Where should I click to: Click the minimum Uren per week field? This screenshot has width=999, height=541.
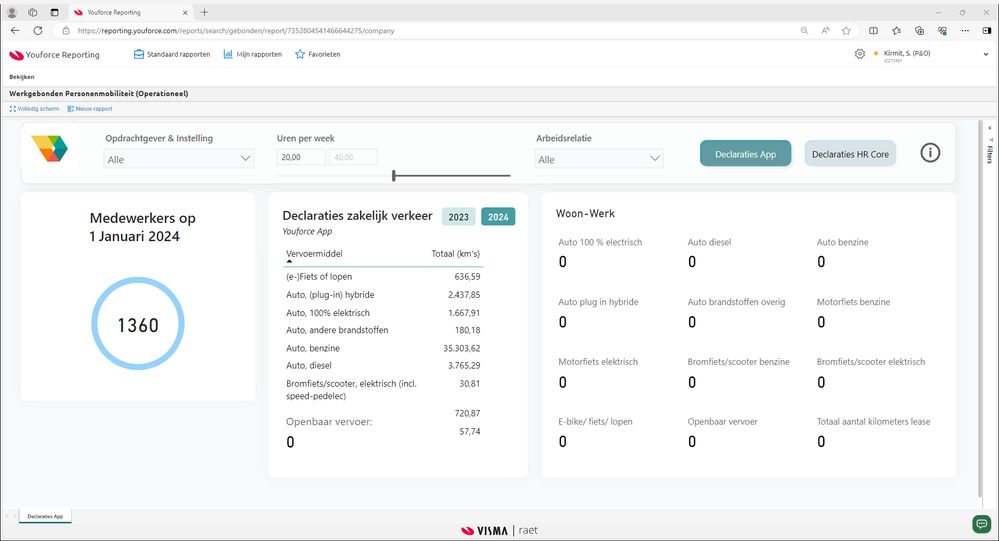click(x=301, y=157)
